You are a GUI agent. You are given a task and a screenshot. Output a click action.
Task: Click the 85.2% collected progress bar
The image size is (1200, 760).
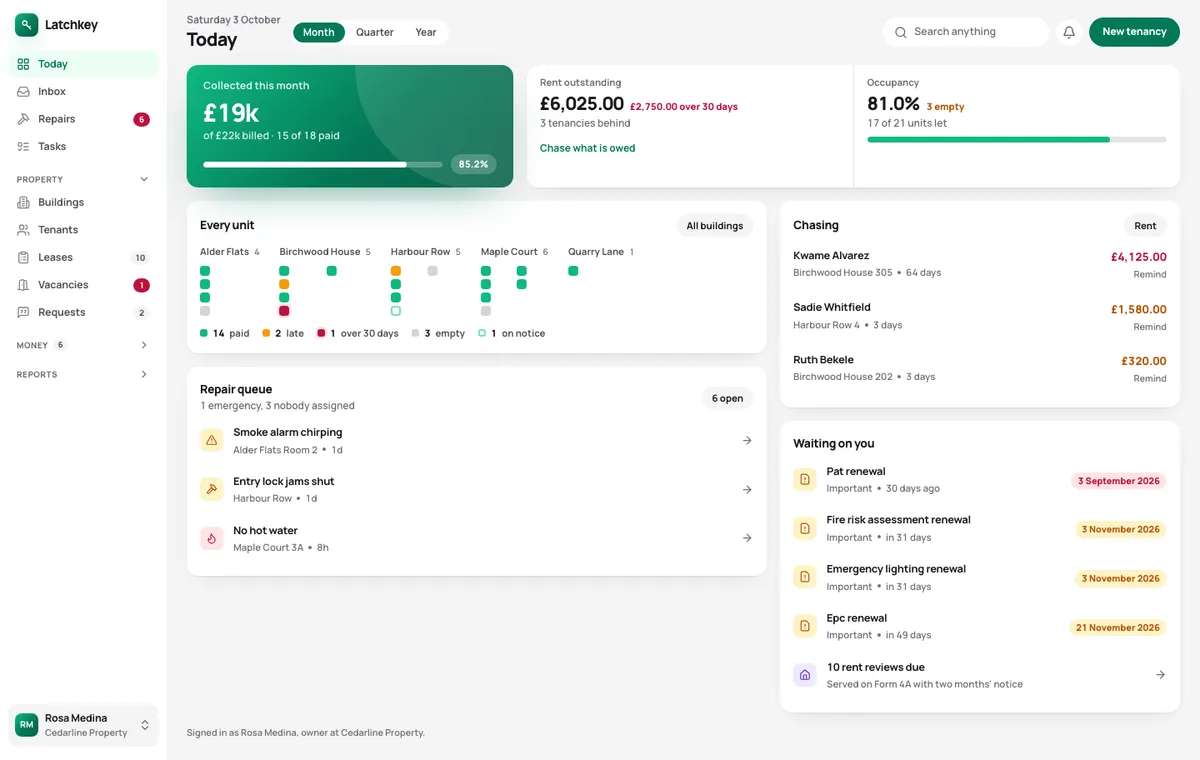pyautogui.click(x=322, y=164)
